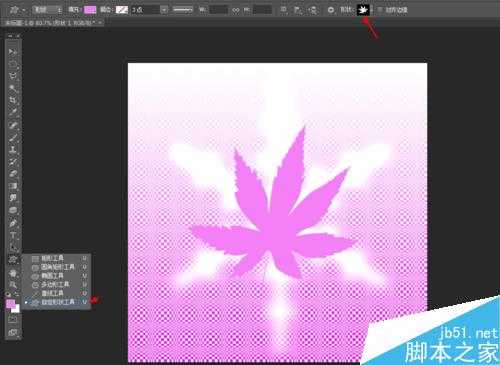Select the Crop tool
Screen dimensions: 500x365
click(x=13, y=100)
